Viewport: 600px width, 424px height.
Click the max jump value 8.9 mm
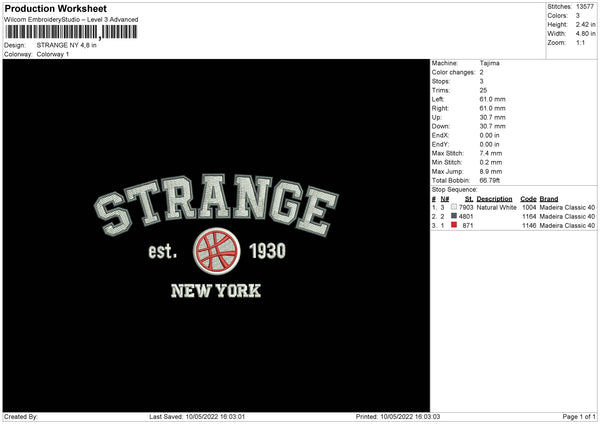(x=491, y=172)
